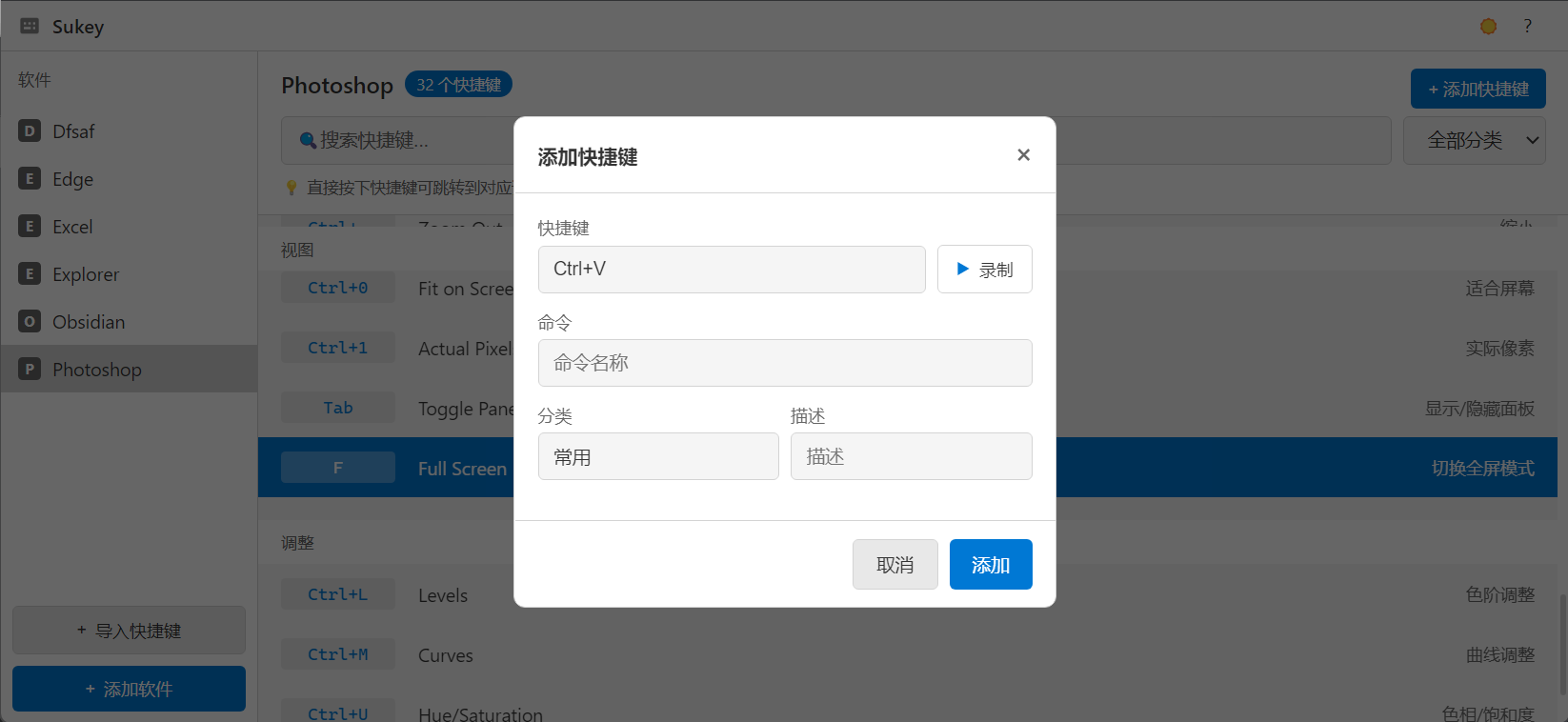Click the O icon beside Obsidian
1568x722 pixels.
30,321
